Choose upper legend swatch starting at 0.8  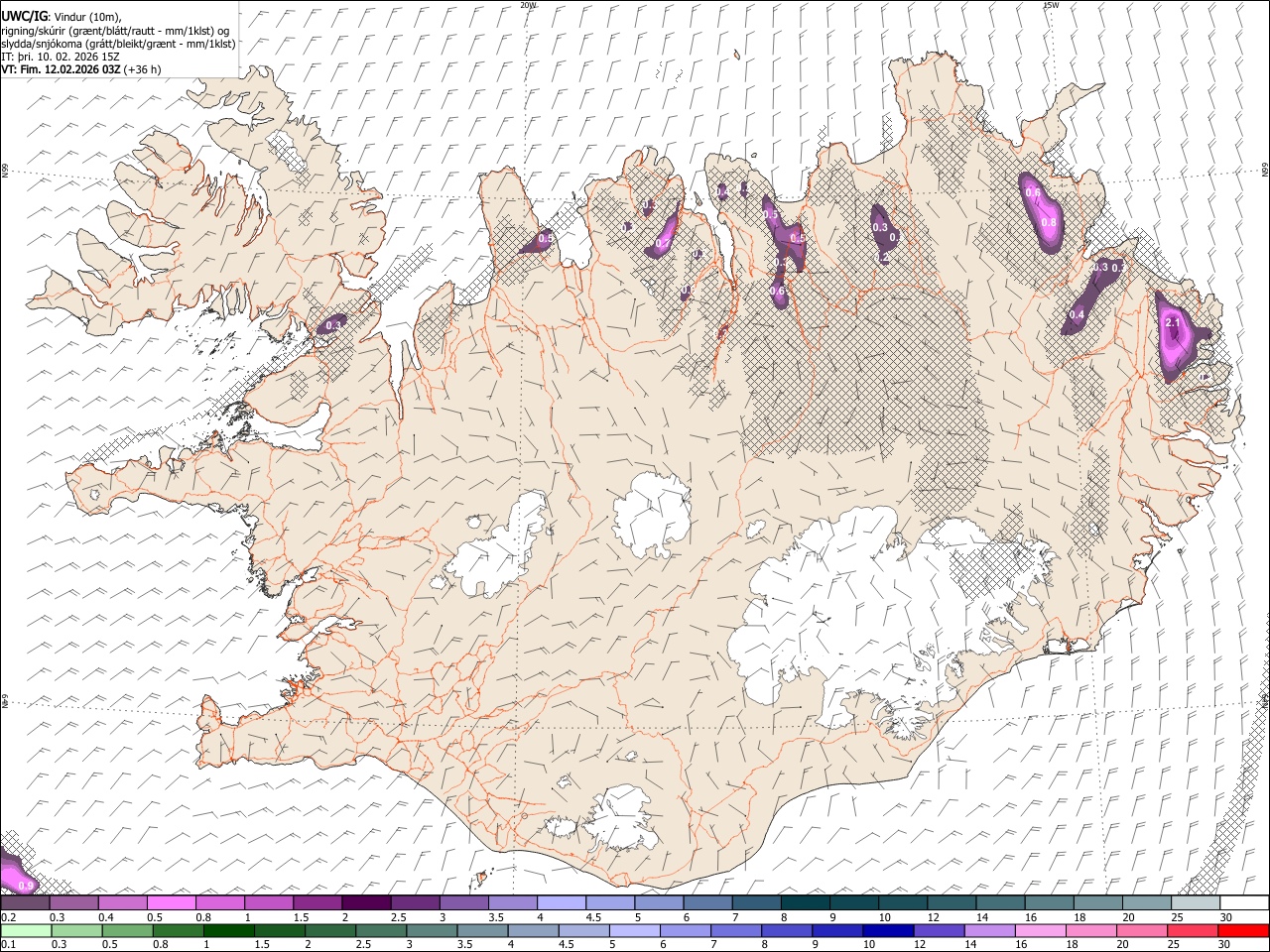pyautogui.click(x=220, y=903)
